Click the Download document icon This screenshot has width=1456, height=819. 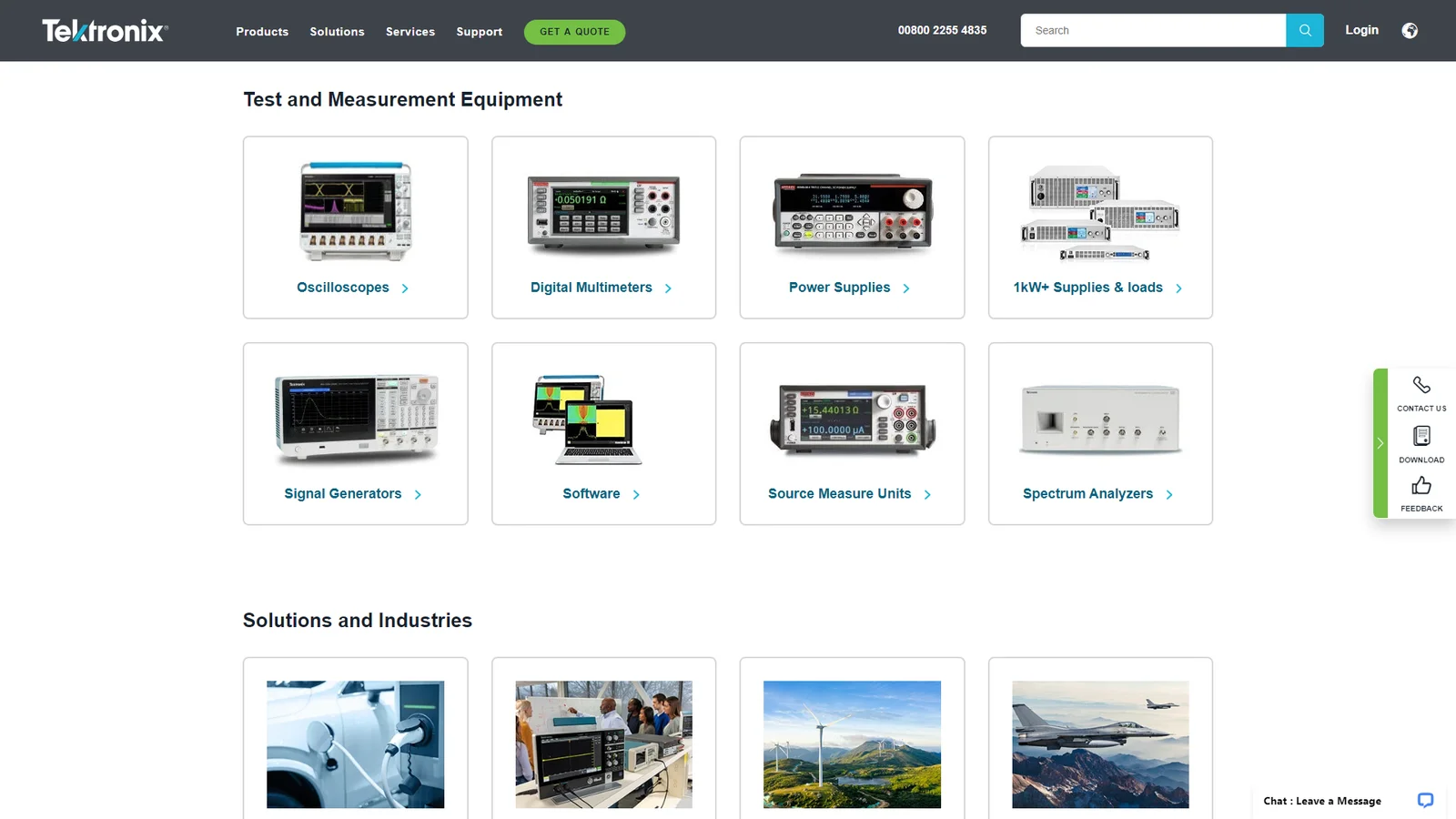pos(1421,436)
